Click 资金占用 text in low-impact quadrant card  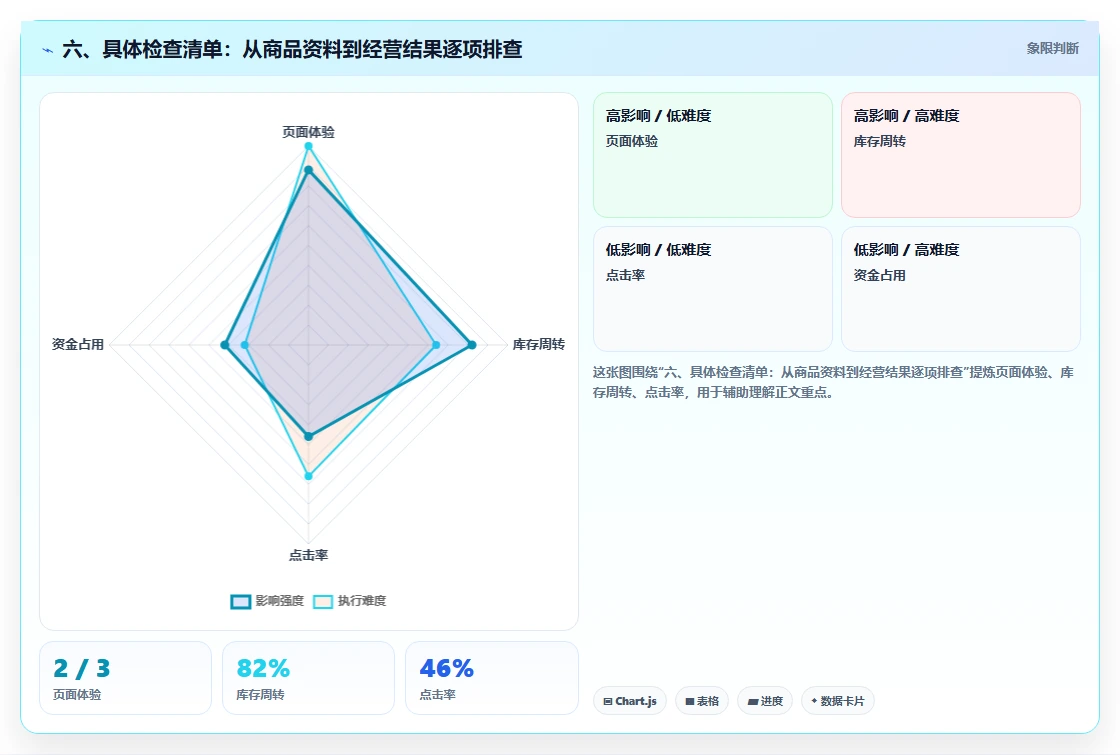tap(879, 276)
